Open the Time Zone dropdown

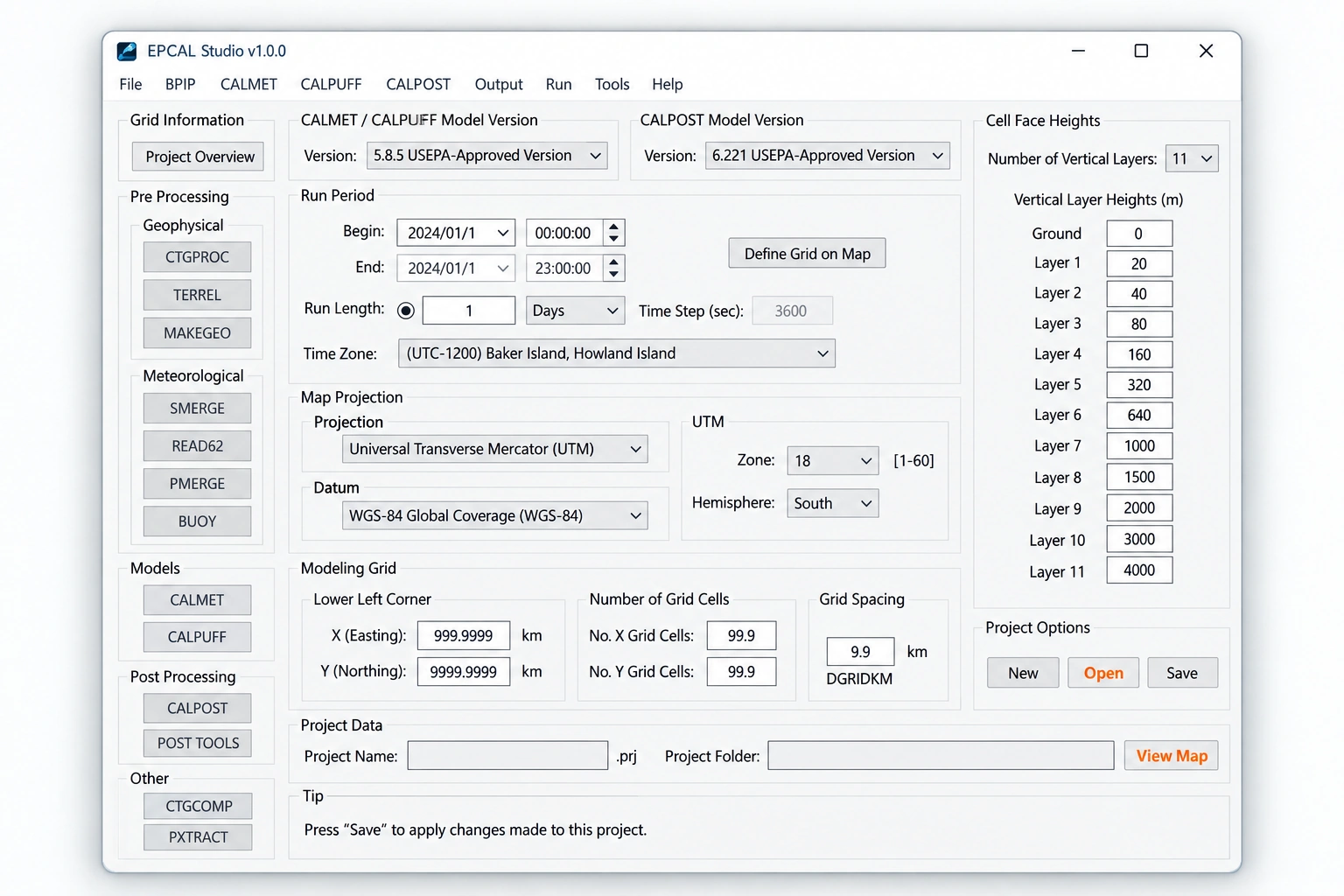[616, 353]
